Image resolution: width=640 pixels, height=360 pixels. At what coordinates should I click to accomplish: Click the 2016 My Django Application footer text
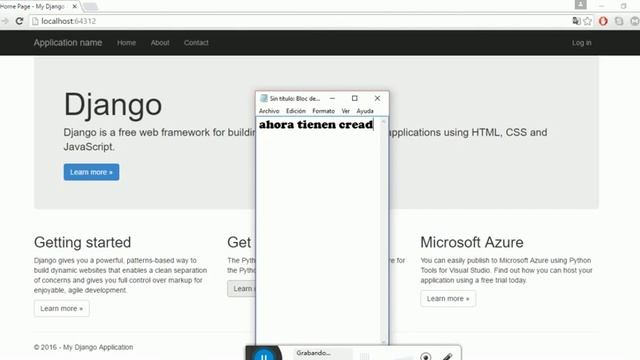tap(83, 347)
